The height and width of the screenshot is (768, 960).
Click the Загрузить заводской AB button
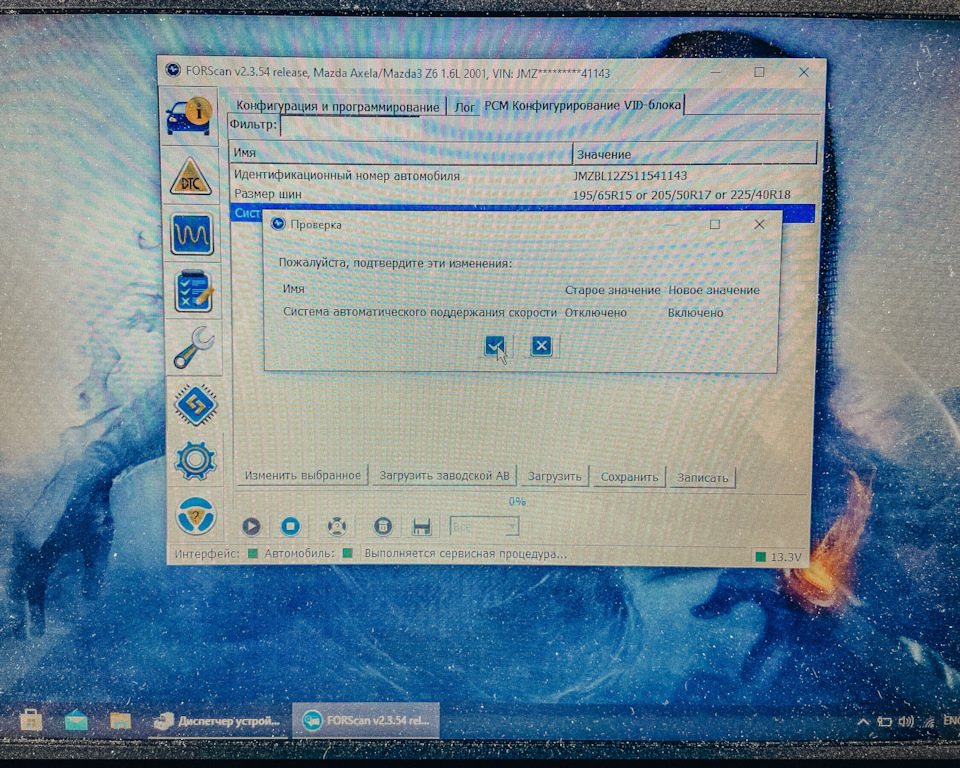(x=444, y=475)
